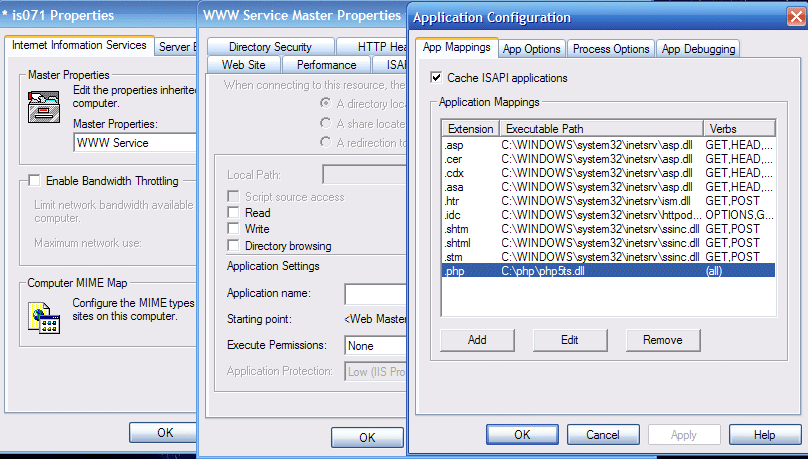
Task: Enable Bandwidth Throttling checkbox in is071 Properties
Action: (34, 181)
